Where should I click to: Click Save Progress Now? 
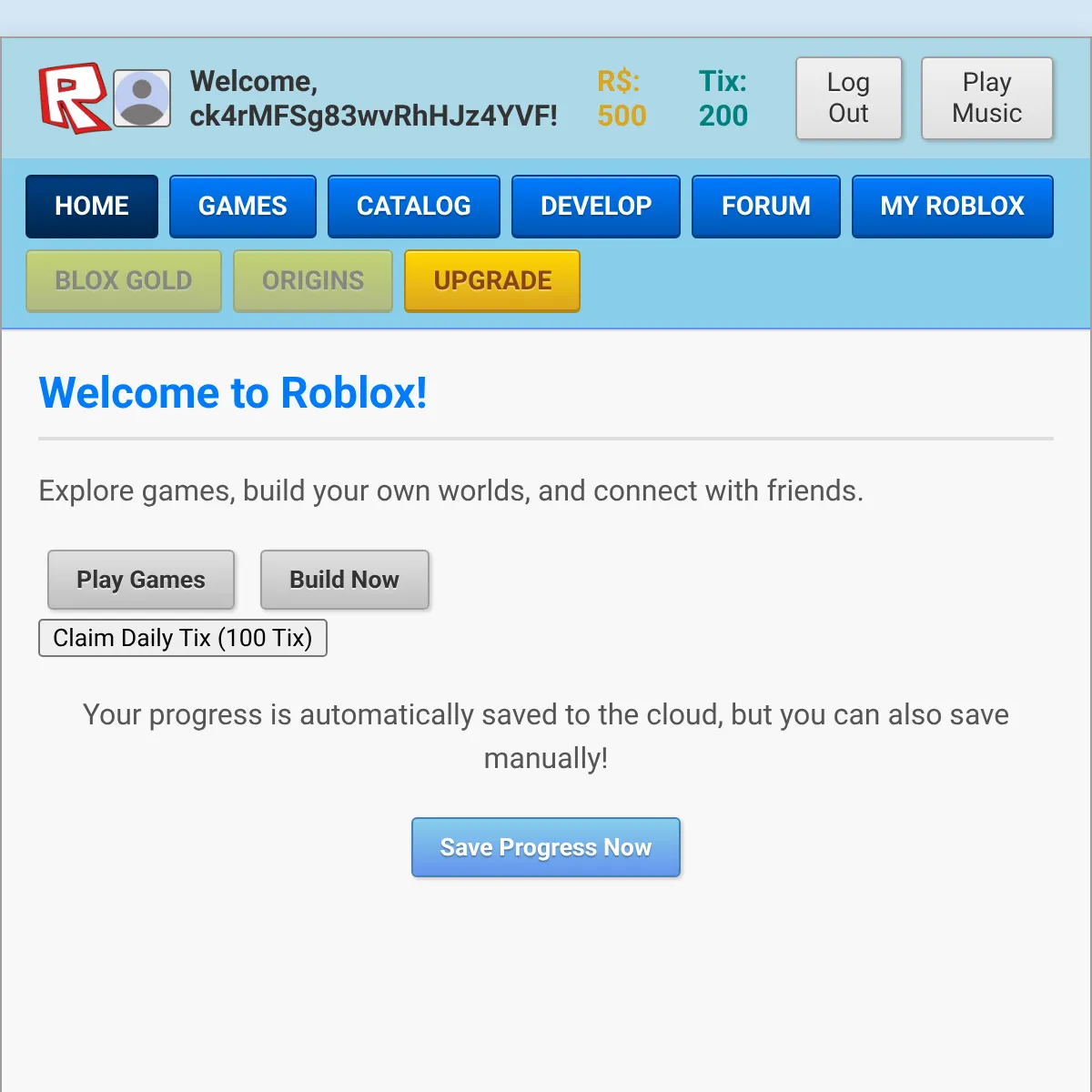546,847
